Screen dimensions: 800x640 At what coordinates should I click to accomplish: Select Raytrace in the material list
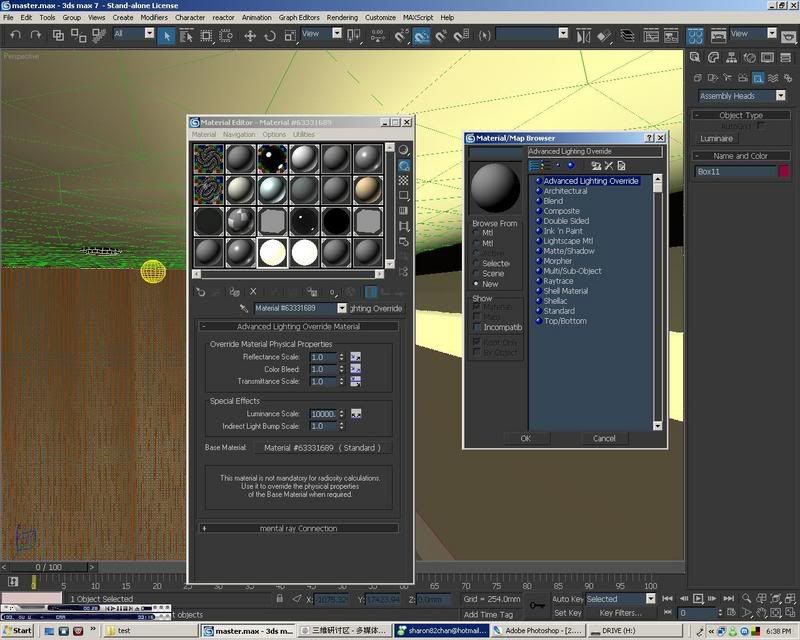(559, 281)
